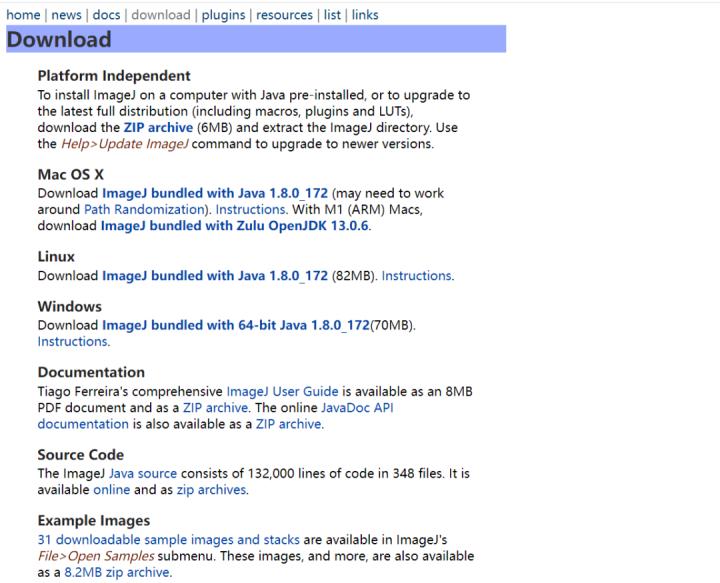
Task: Download Mac OS X ImageJ bundled with Java 1.8.0_172
Action: 215,193
